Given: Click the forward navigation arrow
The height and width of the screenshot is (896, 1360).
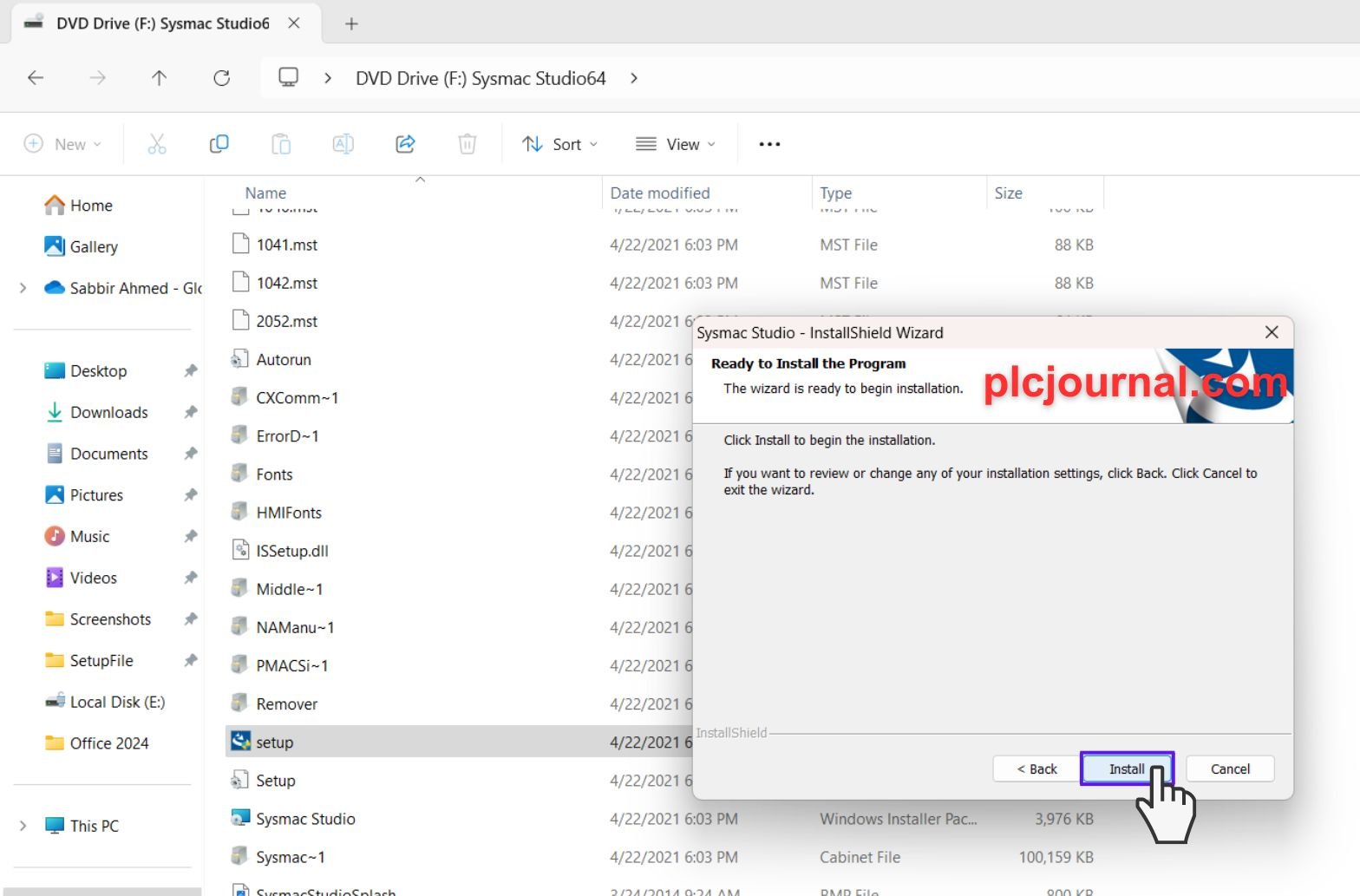Looking at the screenshot, I should tap(97, 78).
